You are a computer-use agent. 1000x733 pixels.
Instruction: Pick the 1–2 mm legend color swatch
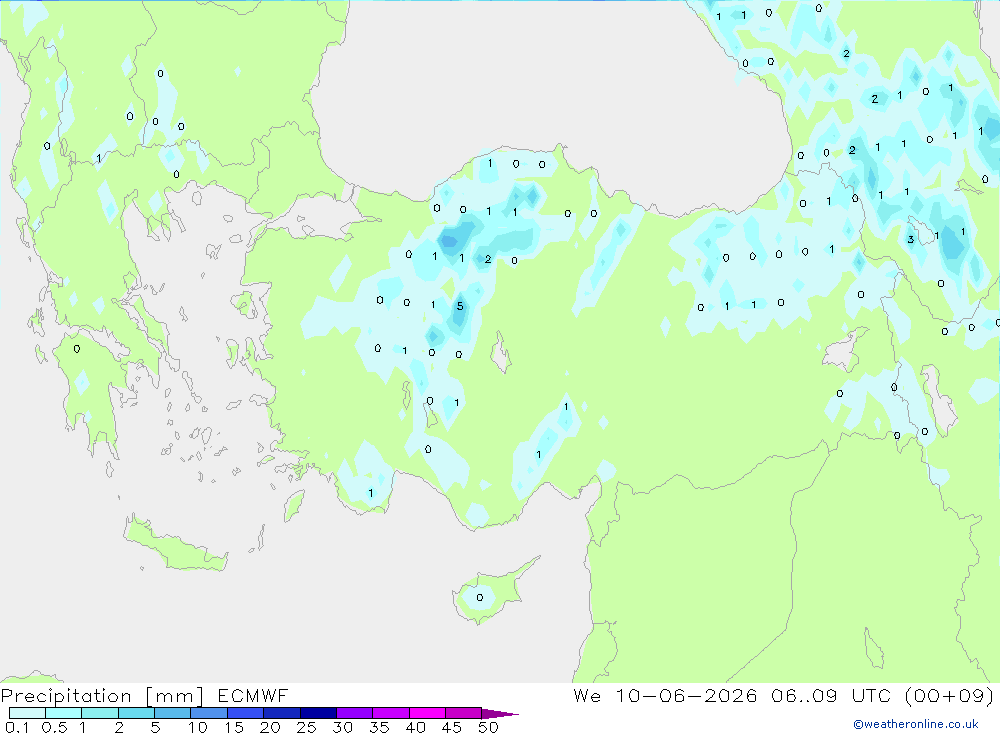point(100,713)
